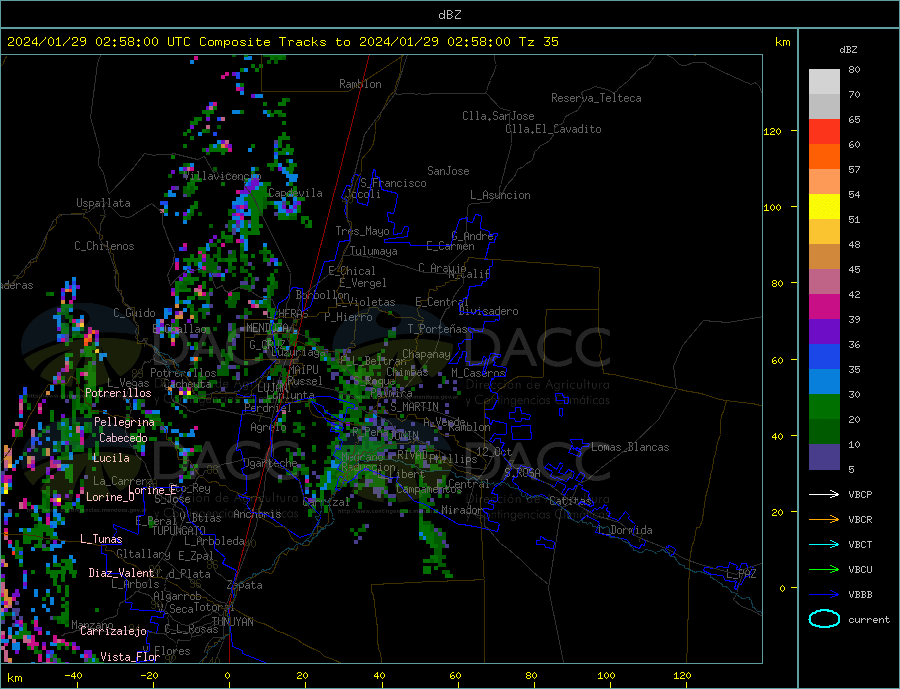Select the red 60 dBZ color swatch
This screenshot has height=689, width=900.
824,132
